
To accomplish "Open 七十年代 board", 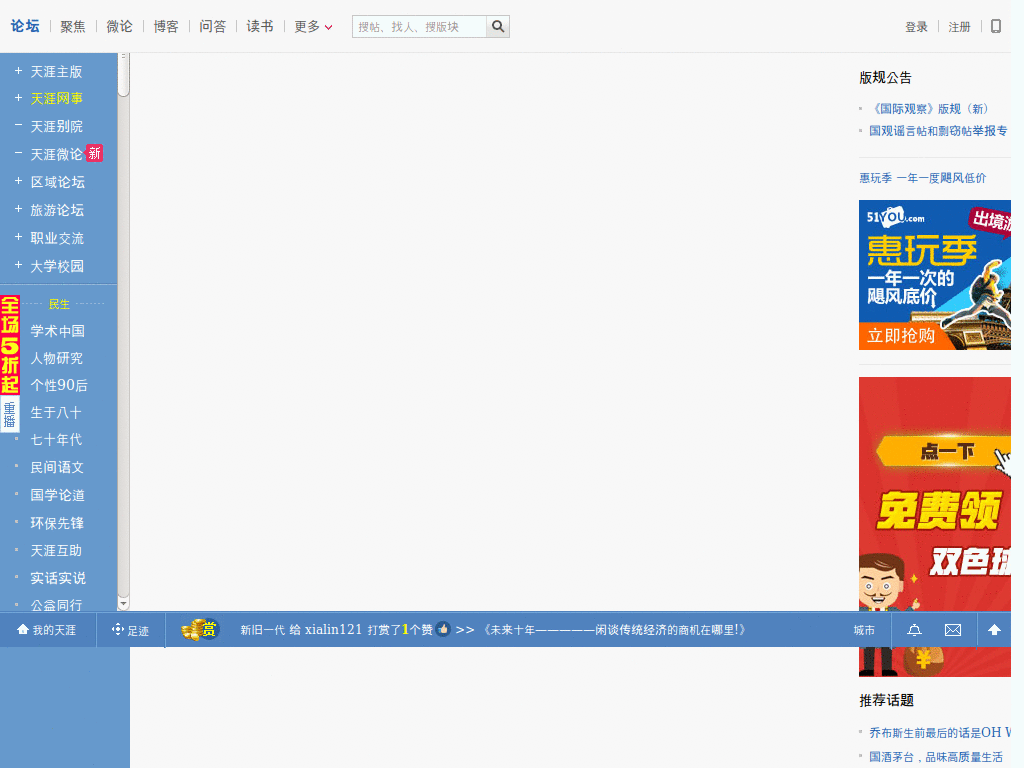I will coord(56,440).
